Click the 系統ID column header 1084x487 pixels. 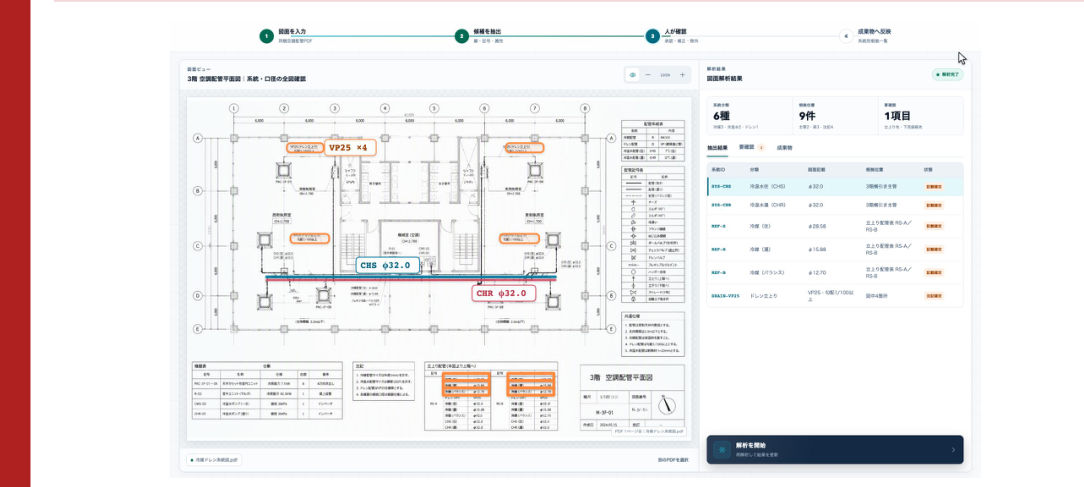pos(717,169)
